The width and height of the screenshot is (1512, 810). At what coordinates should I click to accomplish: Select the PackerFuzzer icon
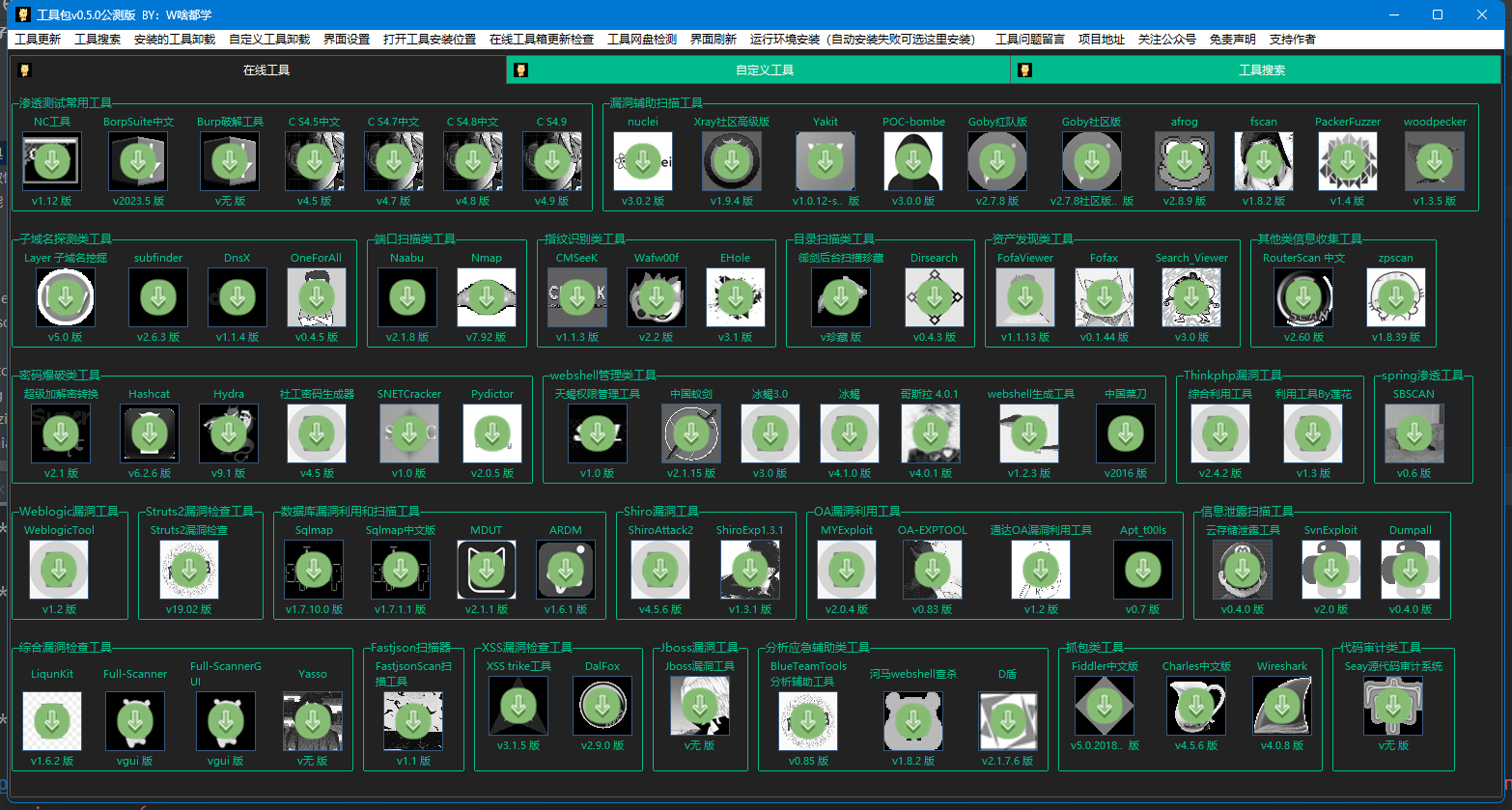click(x=1348, y=161)
